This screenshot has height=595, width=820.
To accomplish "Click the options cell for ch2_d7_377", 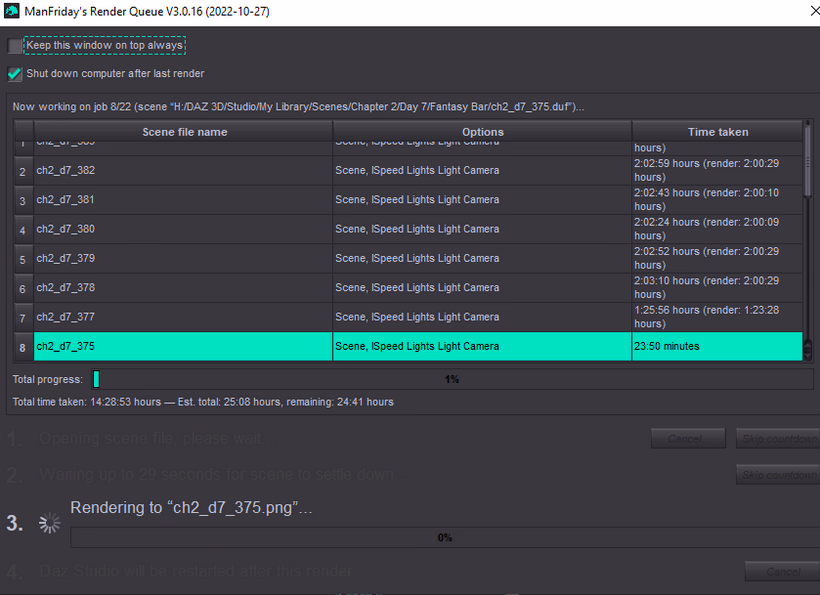I will (482, 318).
